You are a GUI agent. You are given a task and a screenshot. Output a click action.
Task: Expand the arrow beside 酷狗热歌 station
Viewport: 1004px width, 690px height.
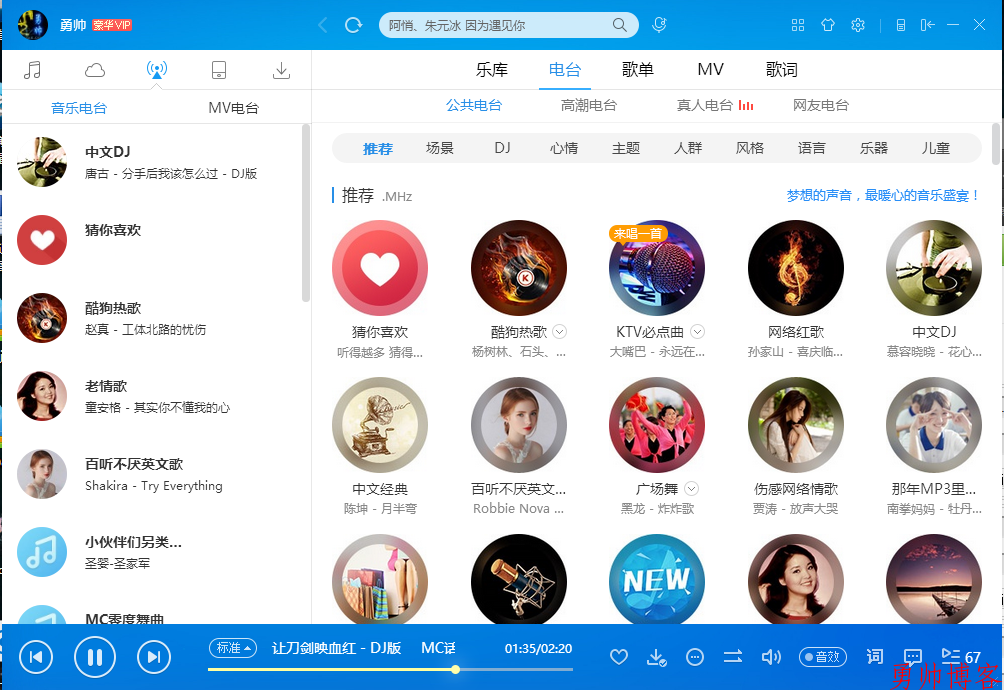tap(560, 332)
